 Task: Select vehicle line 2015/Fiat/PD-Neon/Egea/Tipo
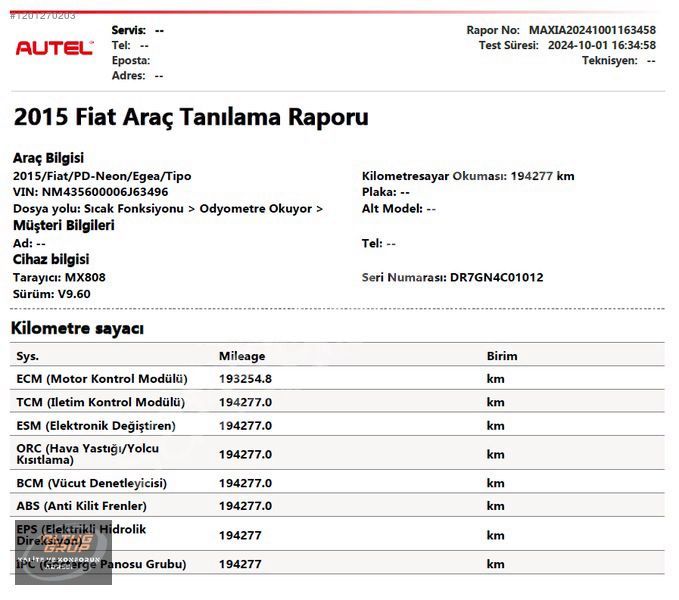(102, 176)
